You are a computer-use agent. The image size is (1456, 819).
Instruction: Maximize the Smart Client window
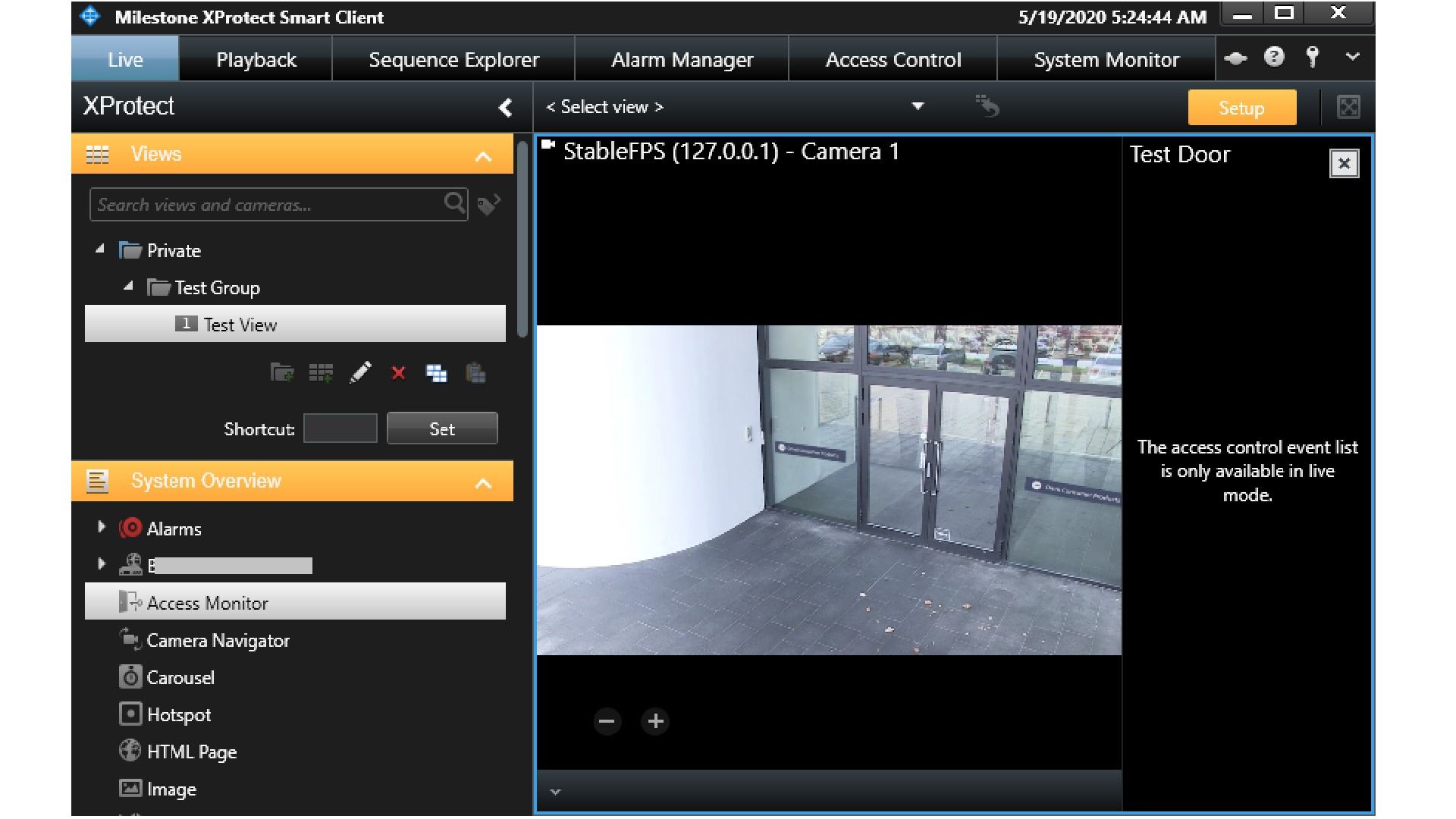click(x=1284, y=14)
